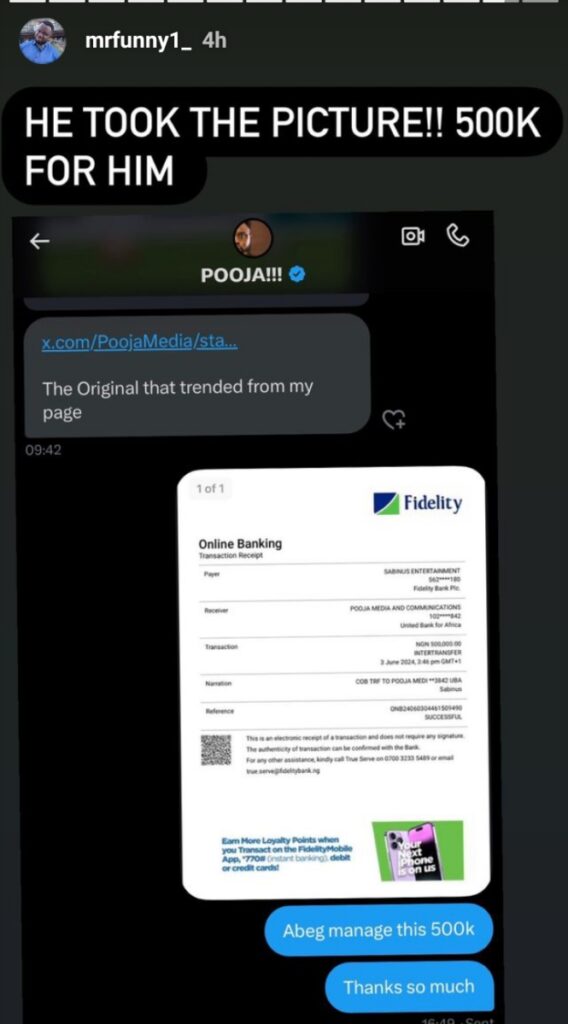568x1024 pixels.
Task: Go back using the arrow icon
Action: (x=40, y=242)
